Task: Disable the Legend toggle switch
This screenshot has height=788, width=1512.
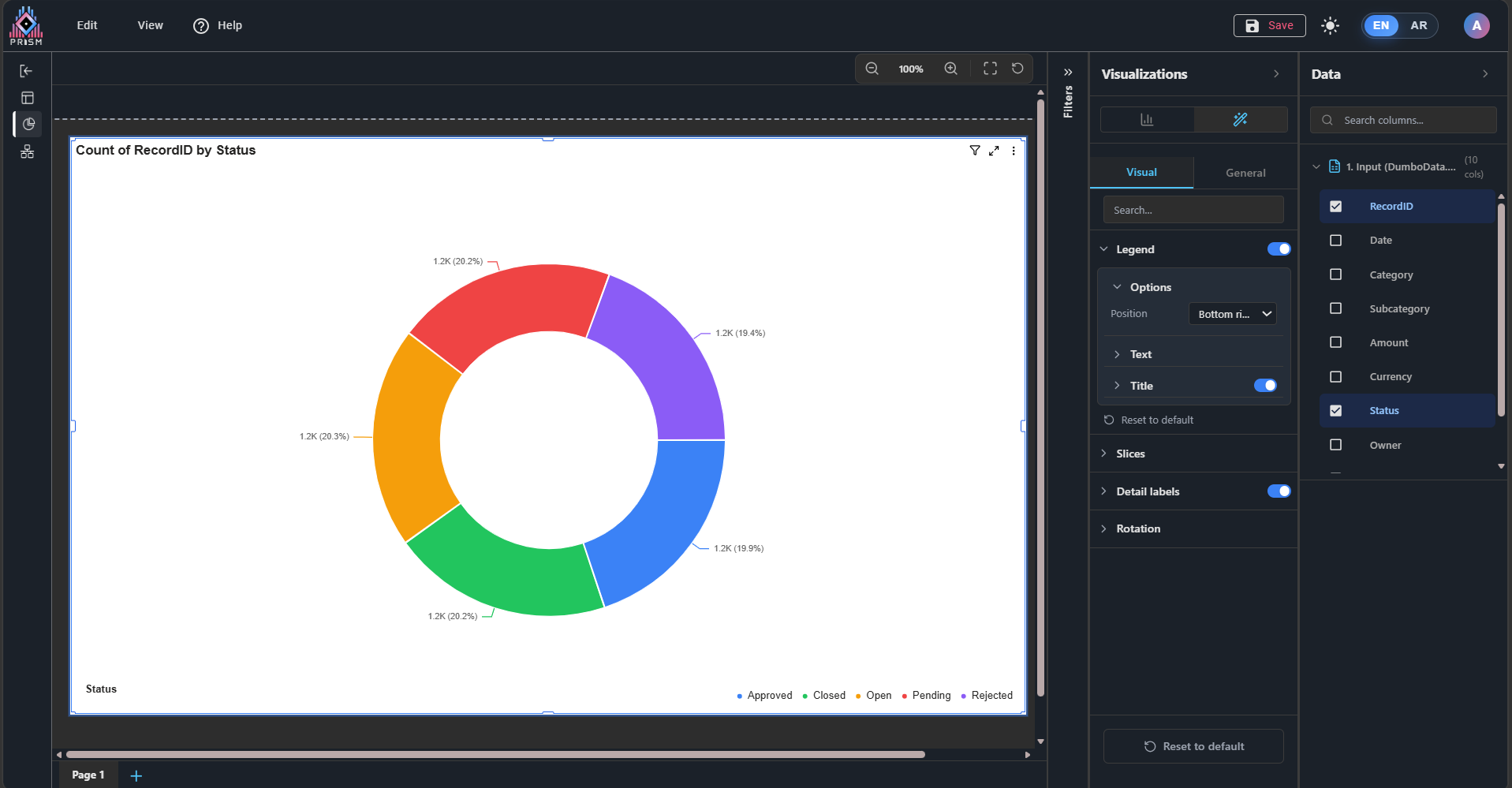Action: pyautogui.click(x=1278, y=249)
